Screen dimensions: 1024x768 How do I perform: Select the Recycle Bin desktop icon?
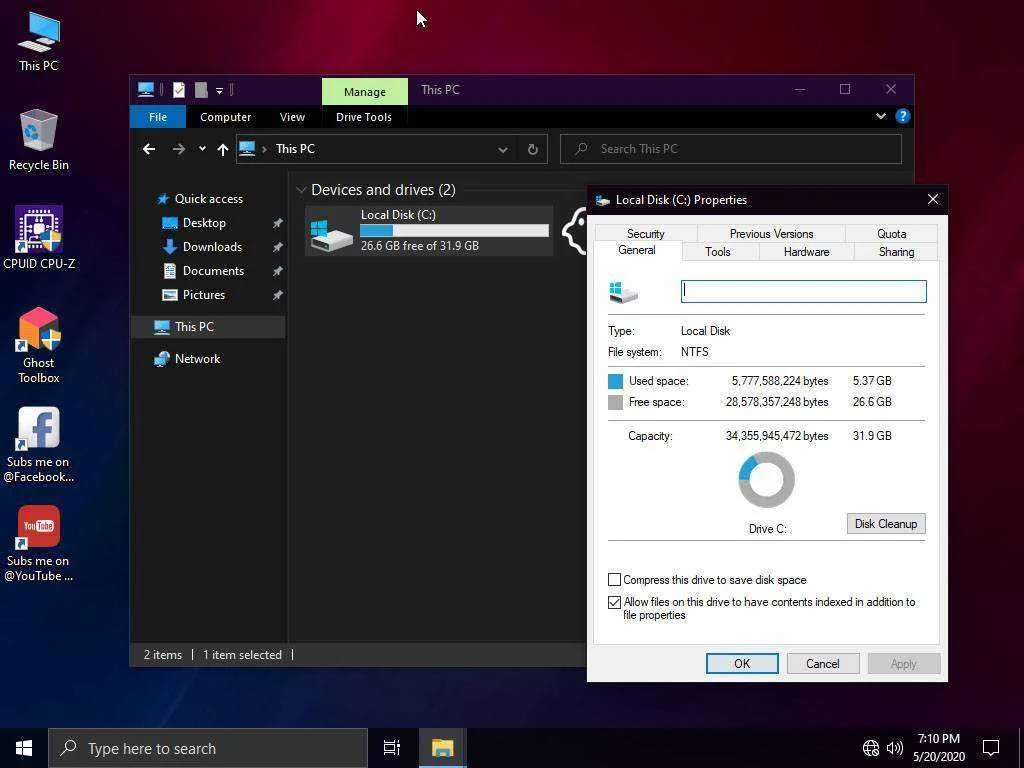coord(39,140)
